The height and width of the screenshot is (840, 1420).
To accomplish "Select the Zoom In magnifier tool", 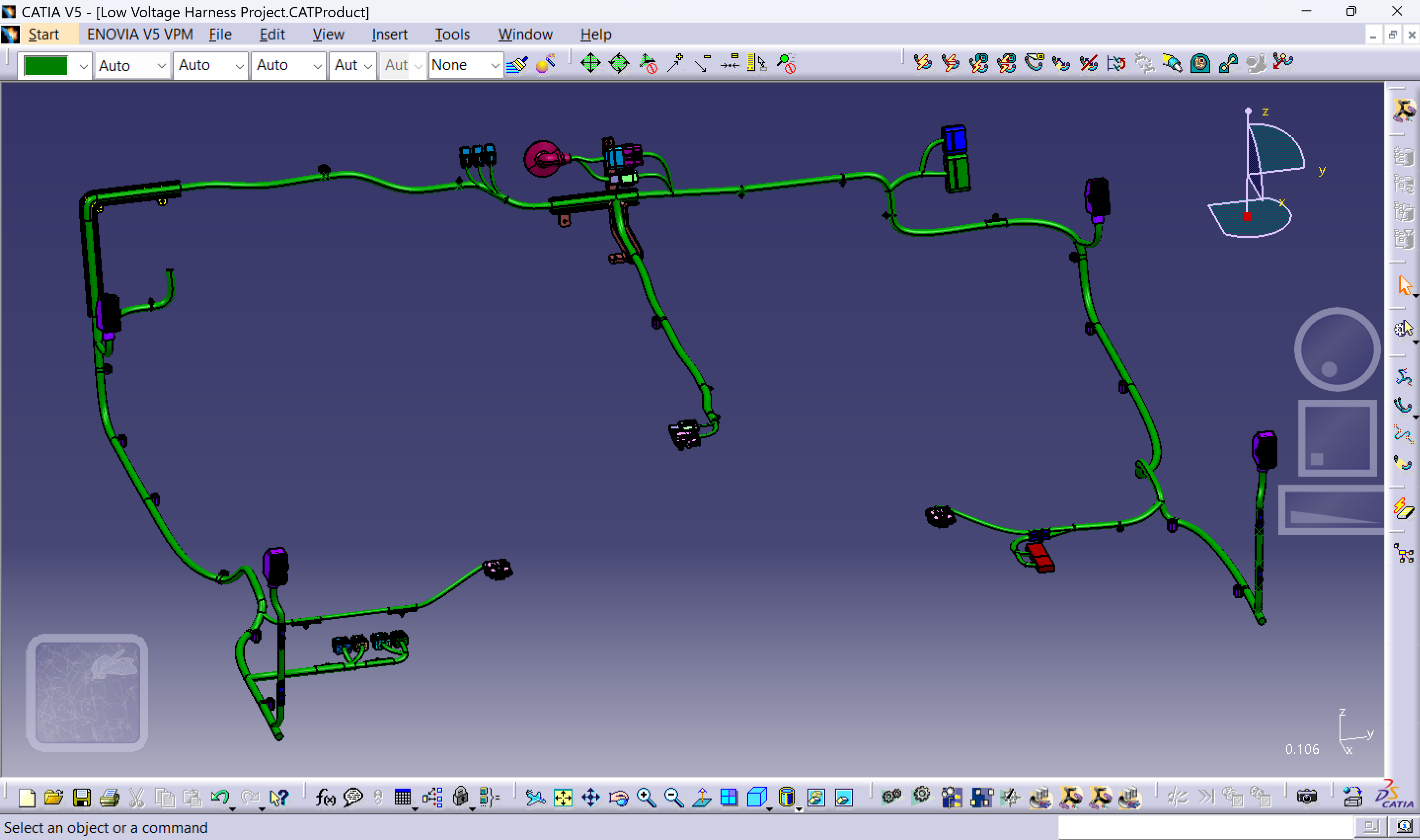I will (646, 798).
